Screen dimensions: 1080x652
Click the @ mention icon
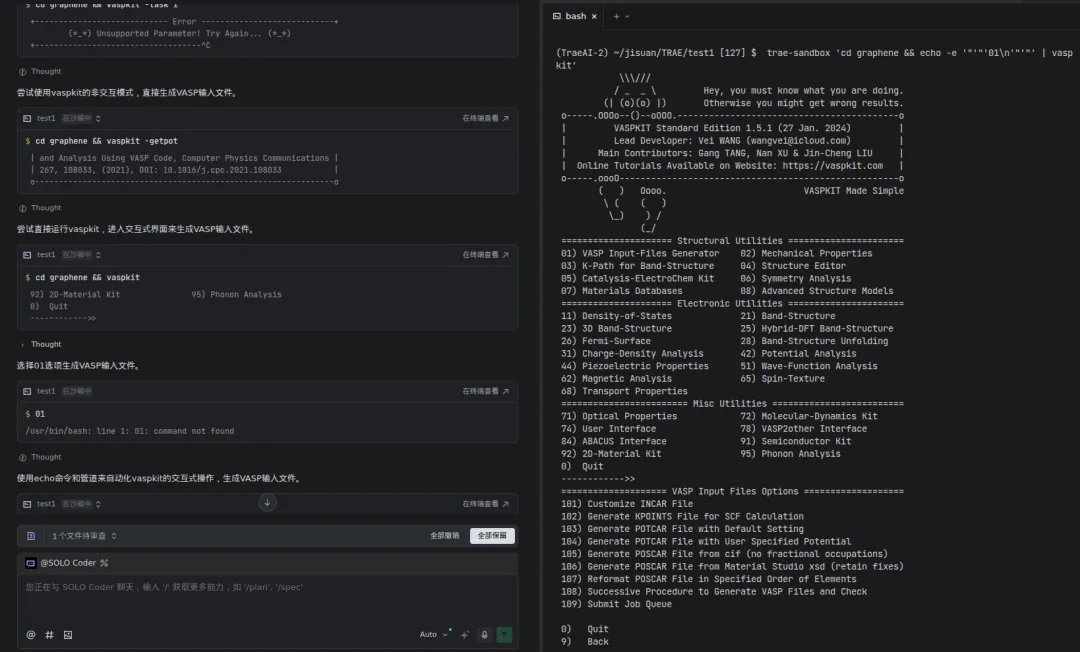30,635
